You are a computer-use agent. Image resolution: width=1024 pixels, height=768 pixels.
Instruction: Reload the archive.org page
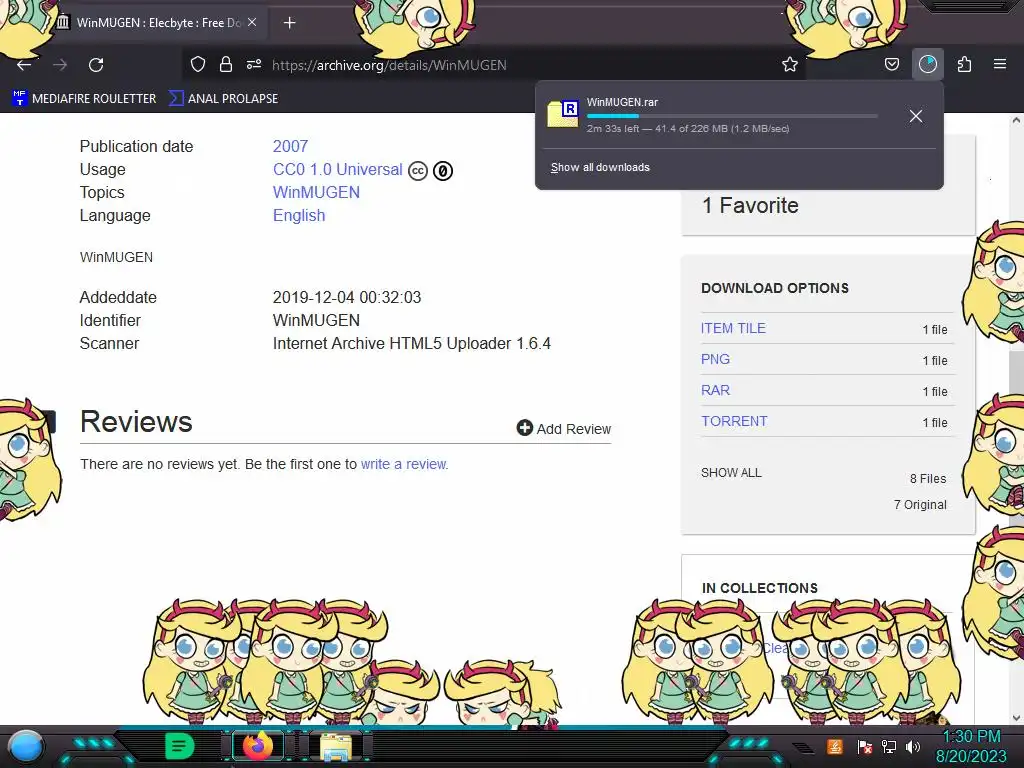coord(96,65)
